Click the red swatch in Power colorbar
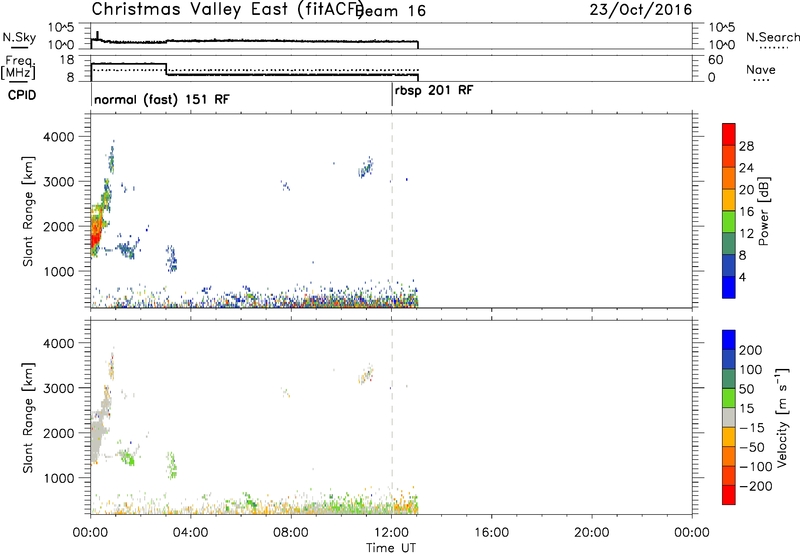This screenshot has height=554, width=800. point(729,134)
